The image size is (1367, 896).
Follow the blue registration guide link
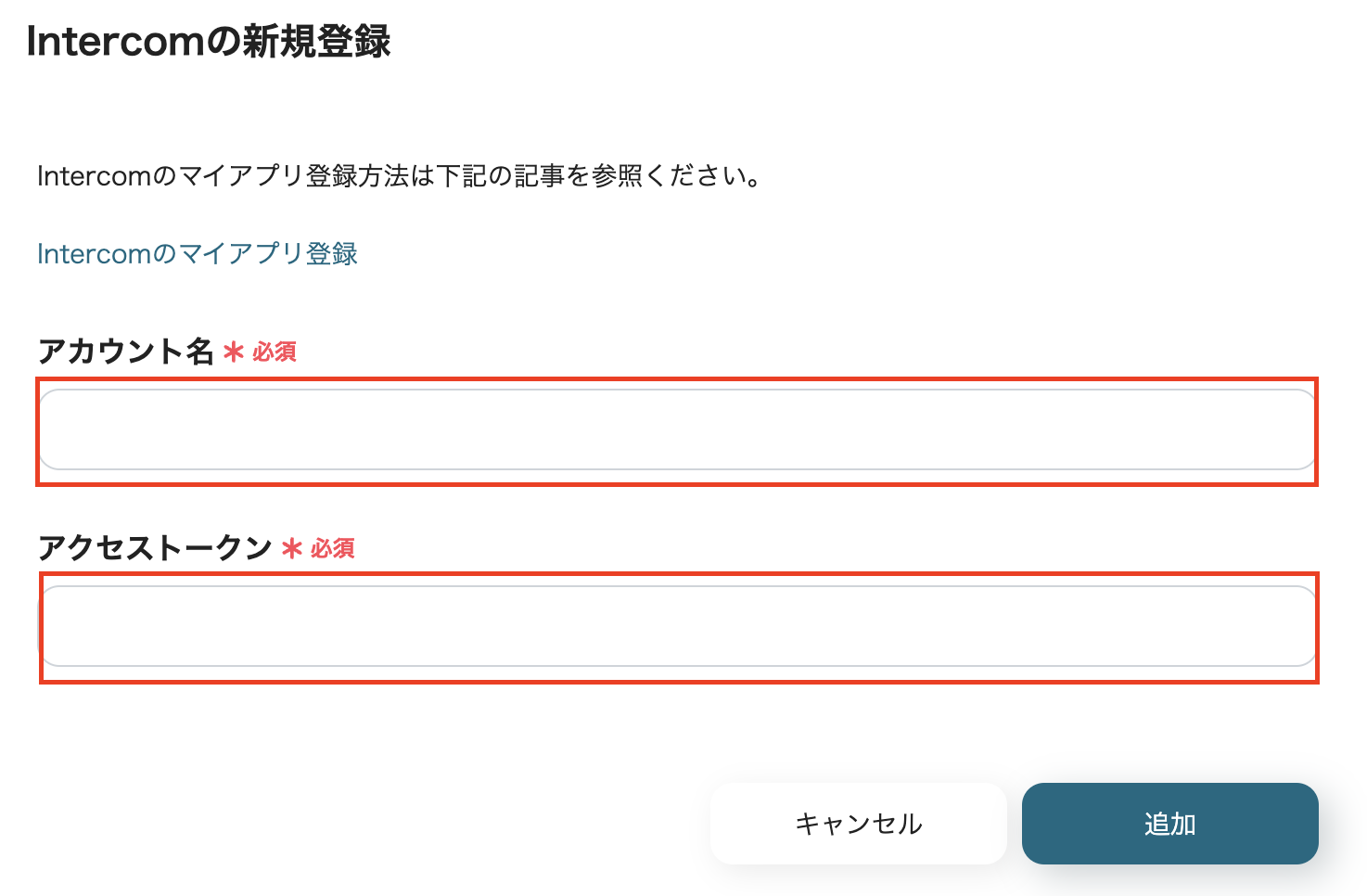(197, 253)
